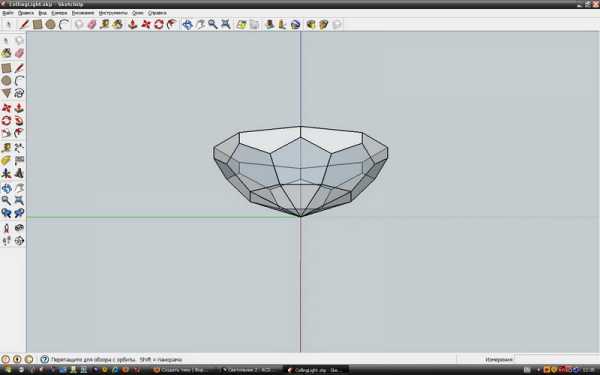Select the Freehand tool in the left palette
Viewport: 600px width, 375px height.
tap(19, 93)
